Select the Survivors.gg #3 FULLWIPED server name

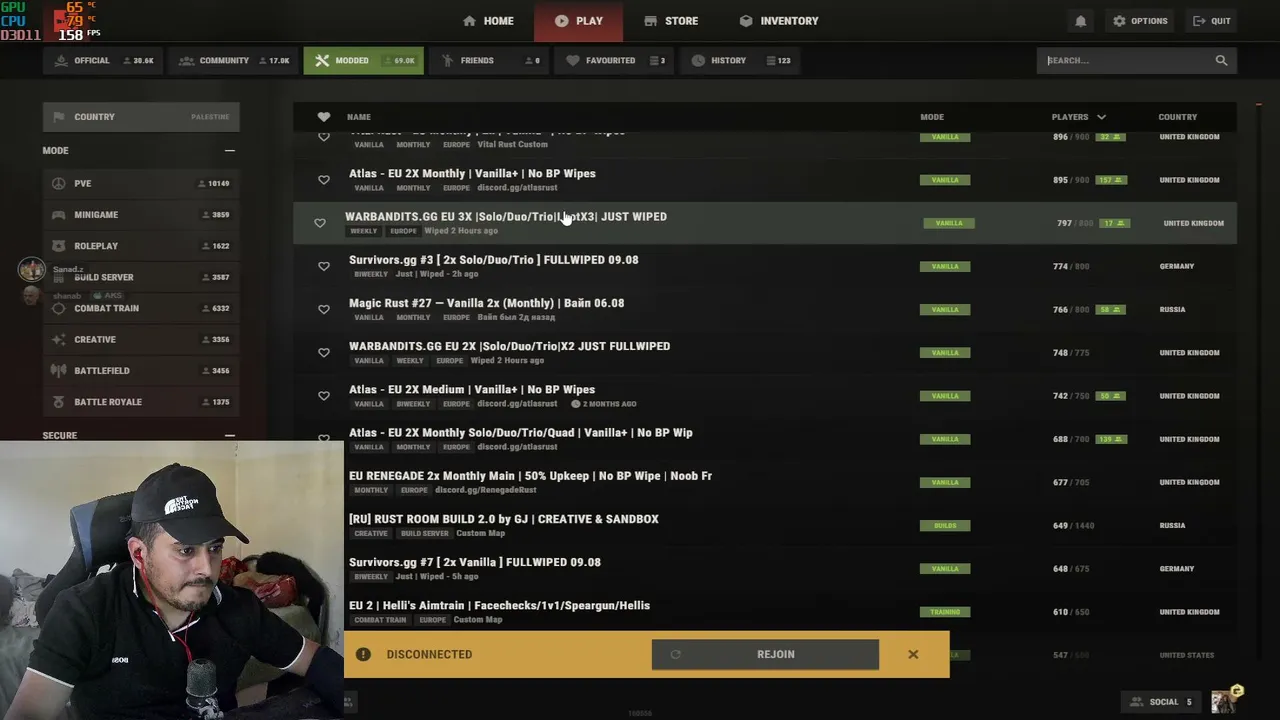point(494,260)
